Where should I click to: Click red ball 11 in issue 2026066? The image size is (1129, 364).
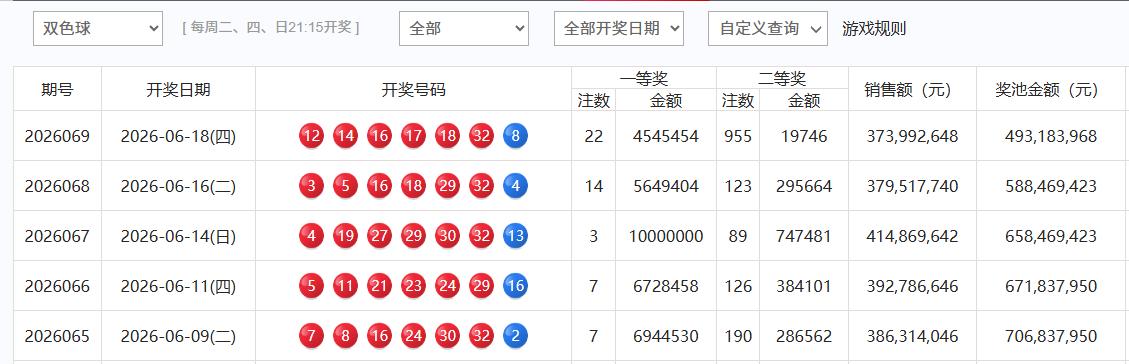click(346, 286)
